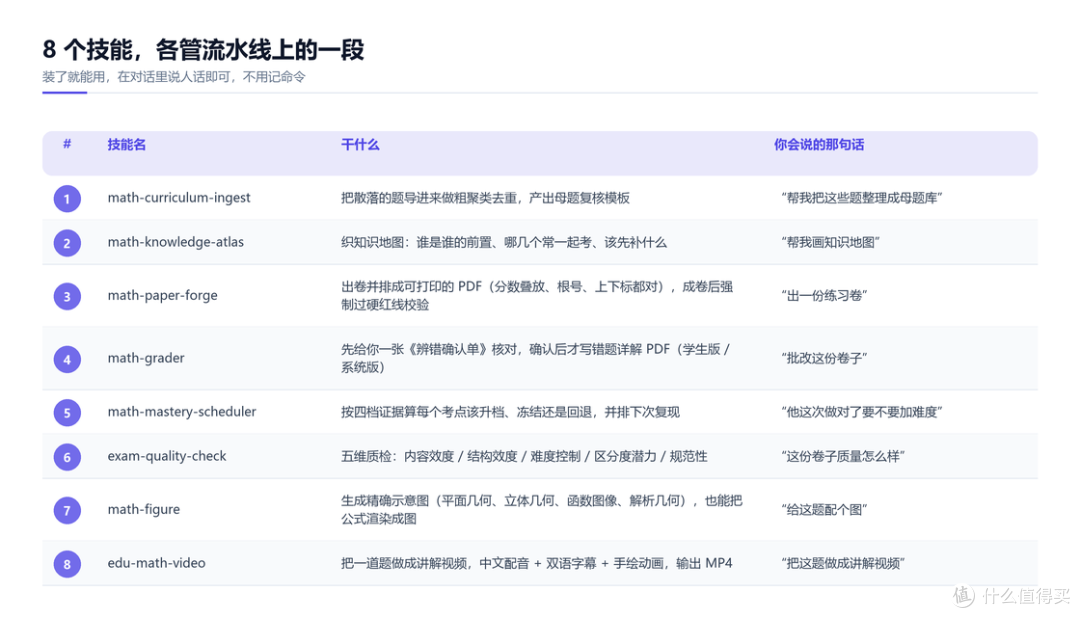This screenshot has width=1080, height=618.
Task: Click the number 4 circle badge
Action: click(67, 359)
